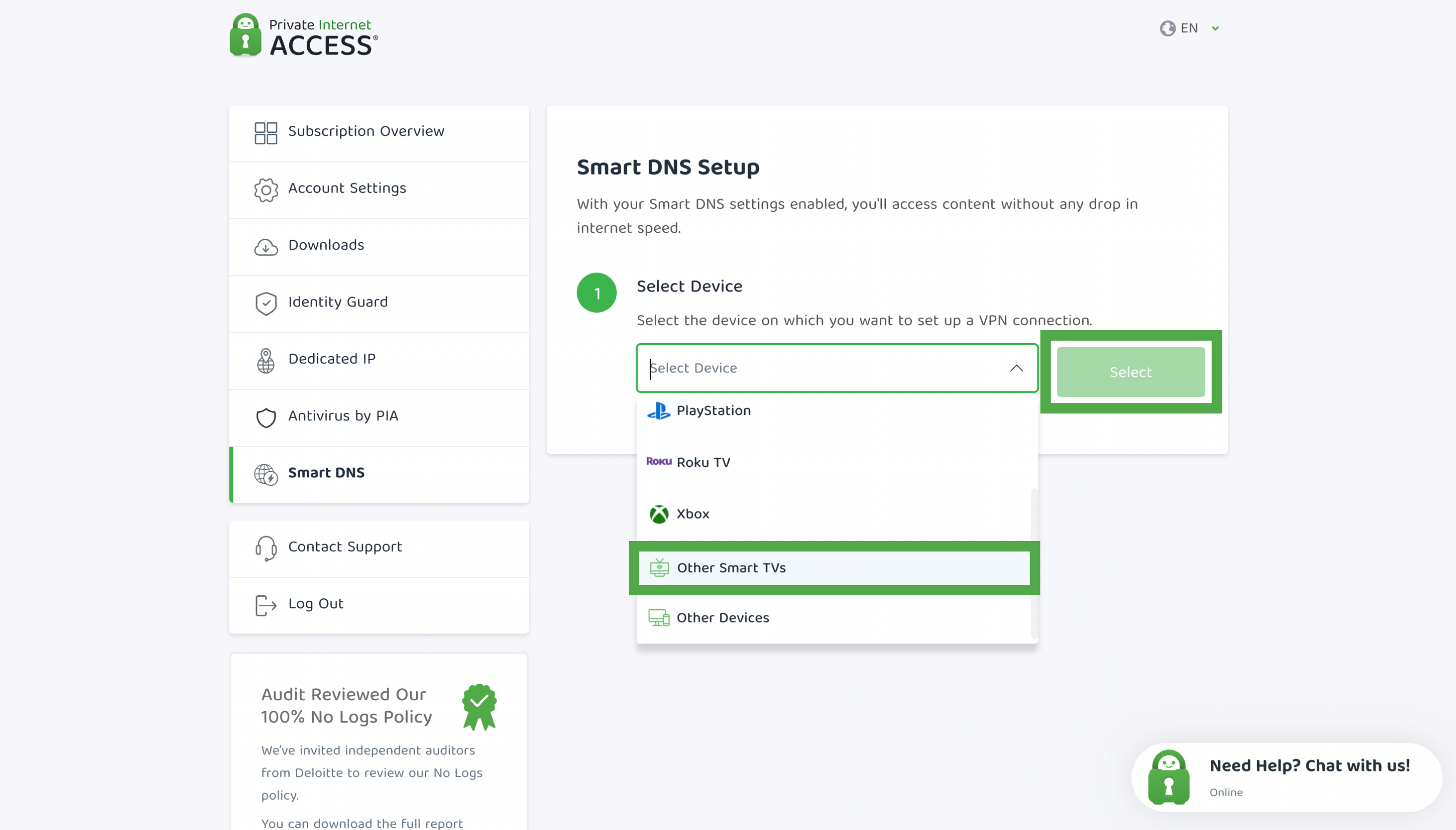This screenshot has width=1456, height=830.
Task: Click the Contact Support headset icon
Action: pyautogui.click(x=265, y=549)
